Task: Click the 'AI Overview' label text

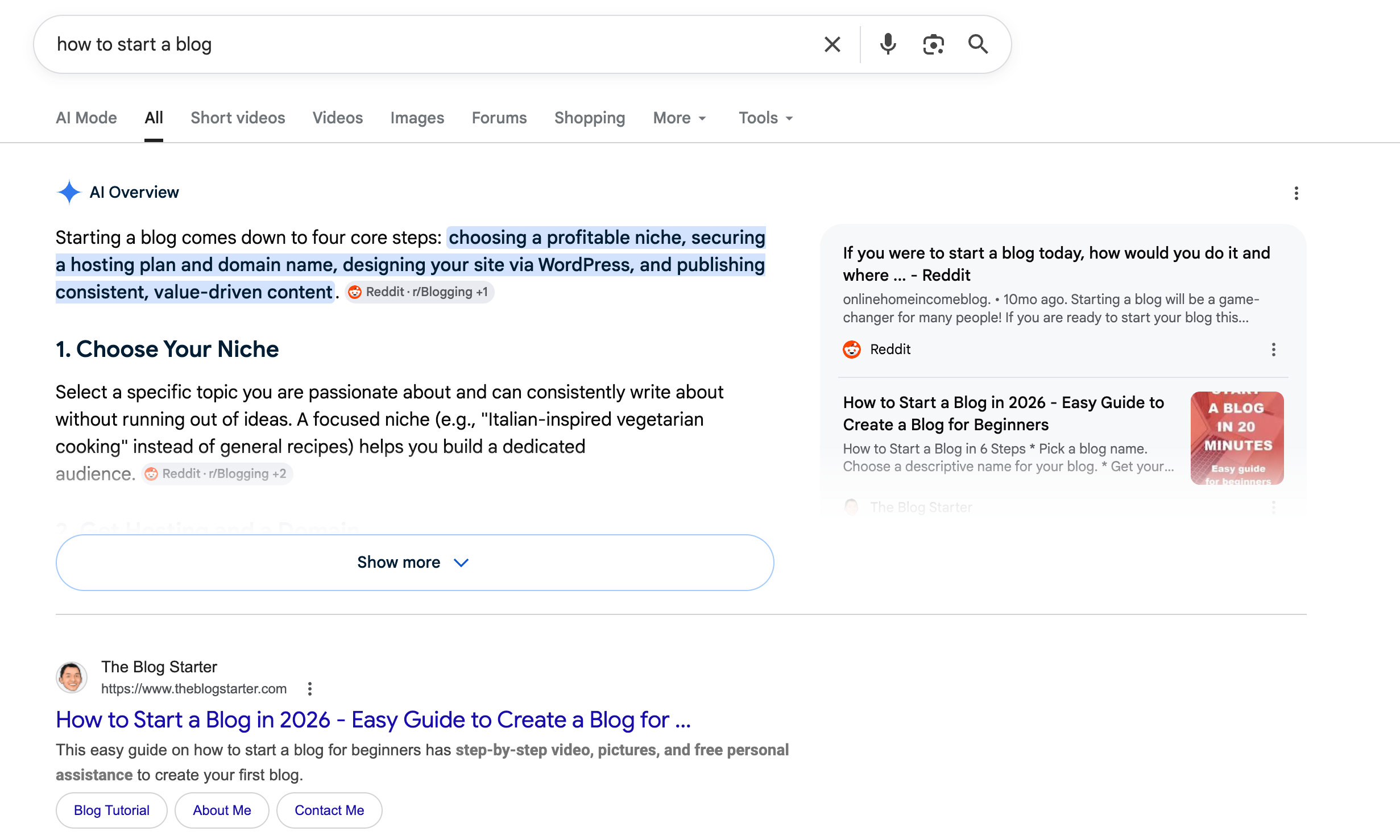Action: (134, 192)
